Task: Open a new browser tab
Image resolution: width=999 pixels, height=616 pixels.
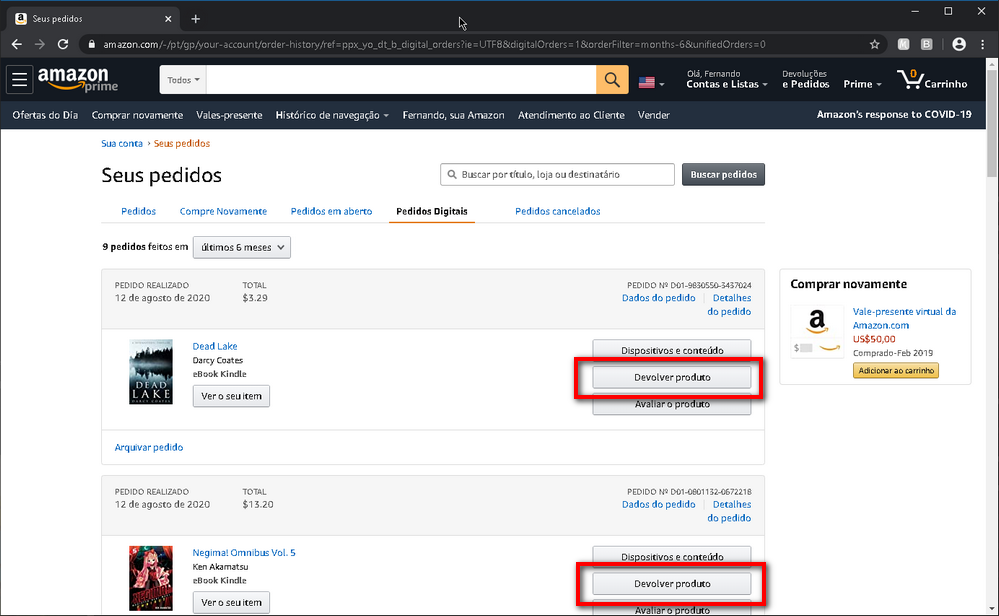Action: point(196,19)
